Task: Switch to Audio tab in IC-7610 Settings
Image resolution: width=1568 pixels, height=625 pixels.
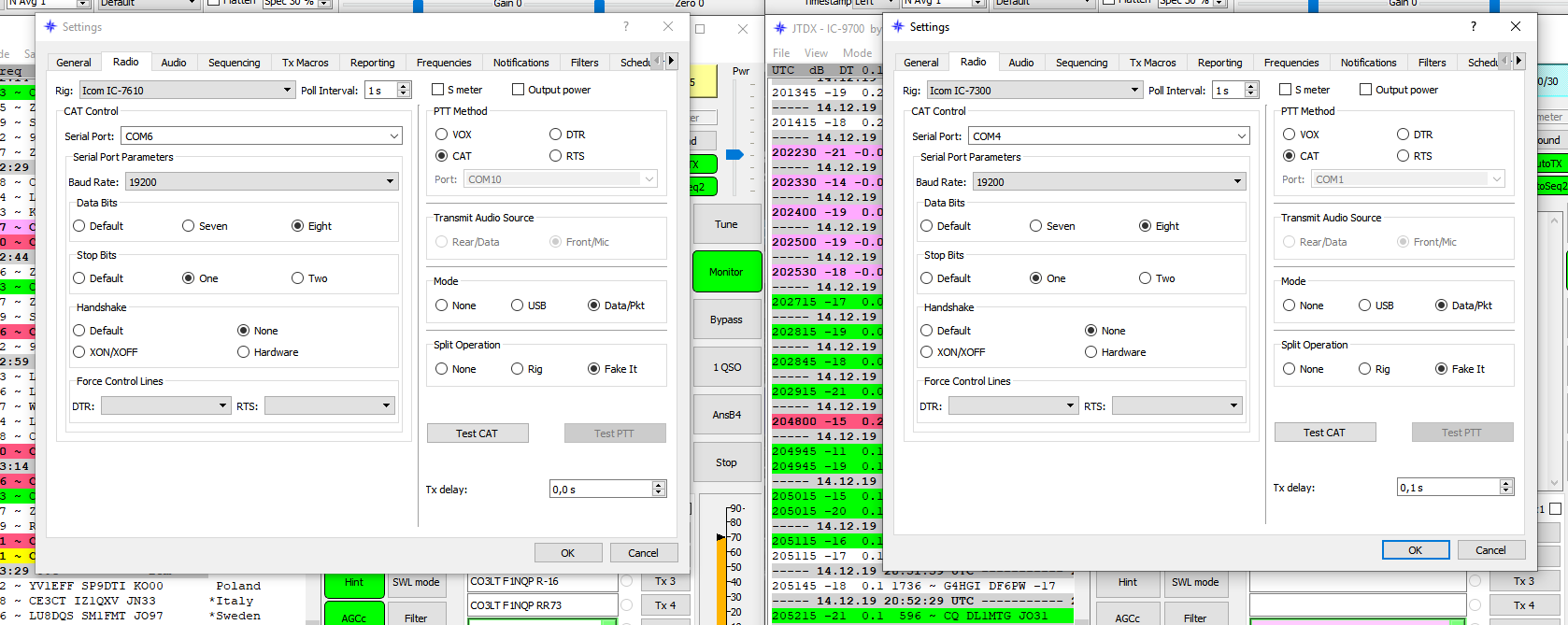Action: click(x=174, y=63)
